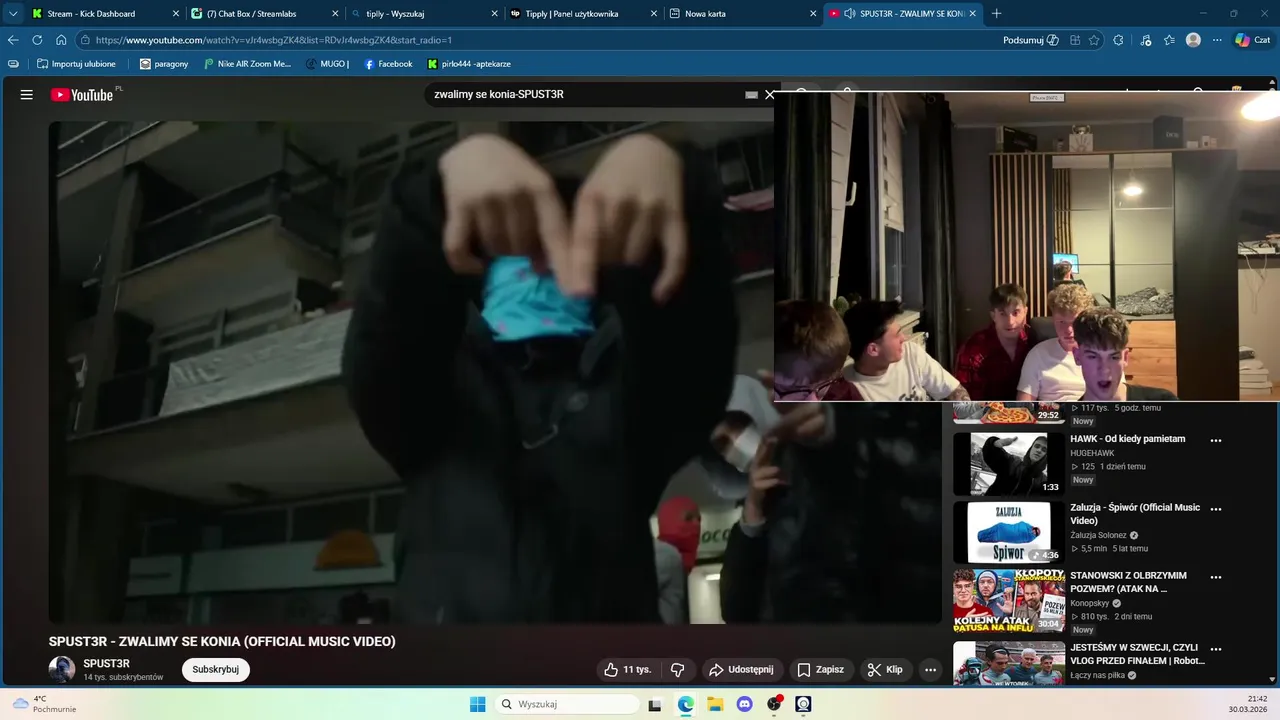
Task: Open the SPUST3R channel name
Action: click(106, 664)
